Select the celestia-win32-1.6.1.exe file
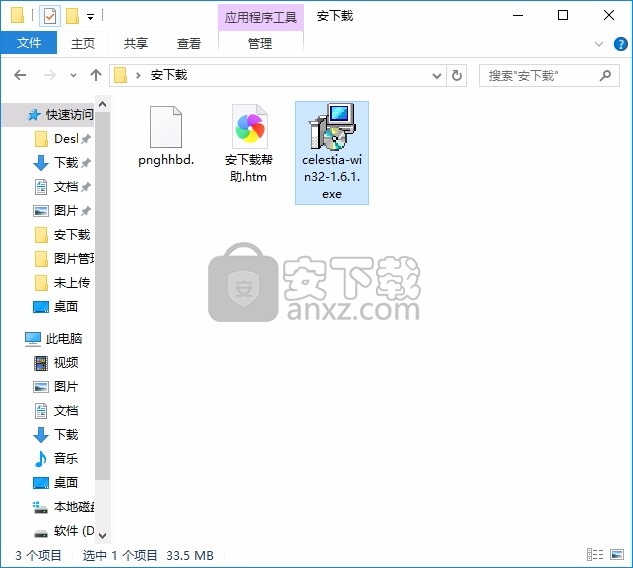The width and height of the screenshot is (633, 568). tap(332, 153)
